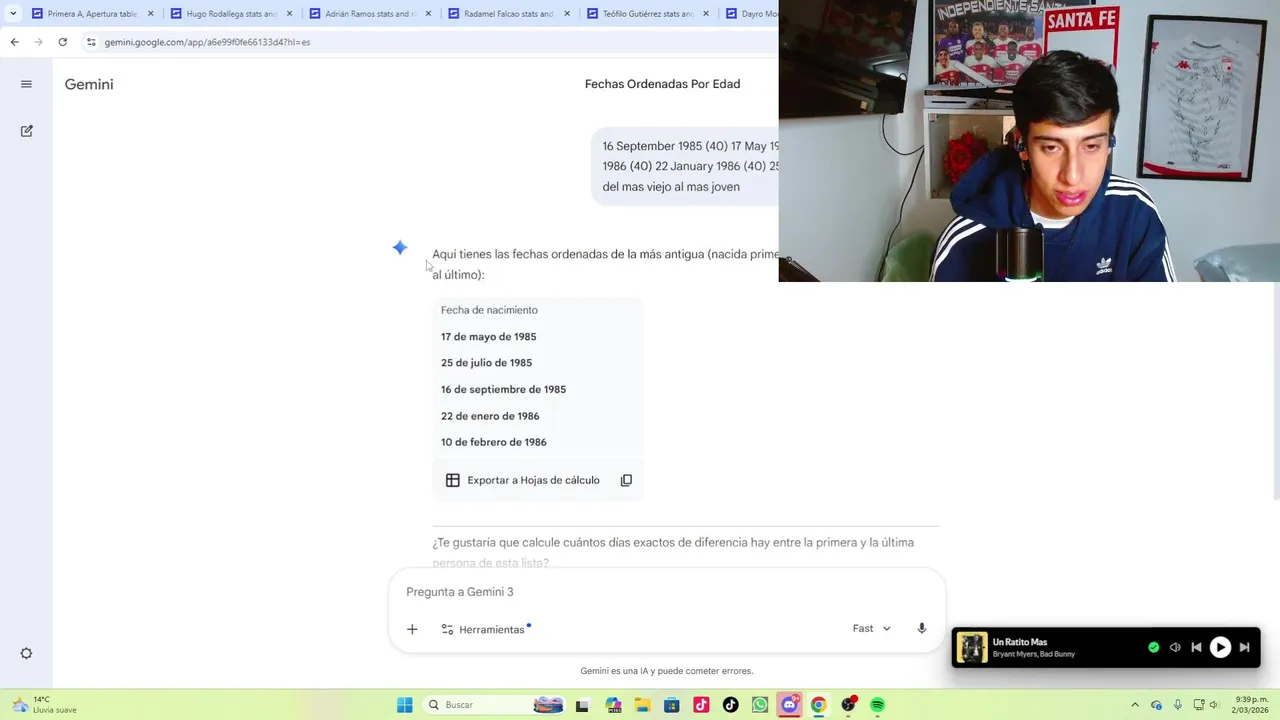This screenshot has height=720, width=1280.
Task: Click Exportar a Hojas de cálculo
Action: (523, 480)
